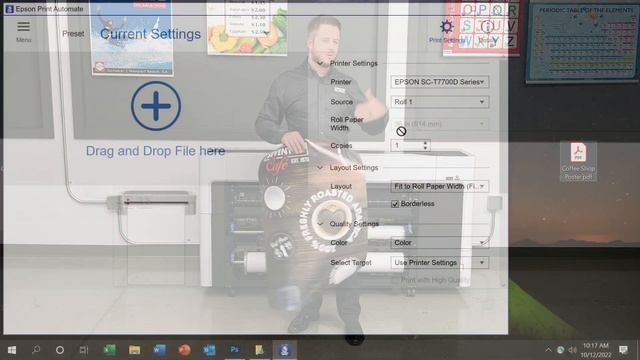Screen dimensions: 640x360
Task: Click the Copies number field
Action: point(407,146)
